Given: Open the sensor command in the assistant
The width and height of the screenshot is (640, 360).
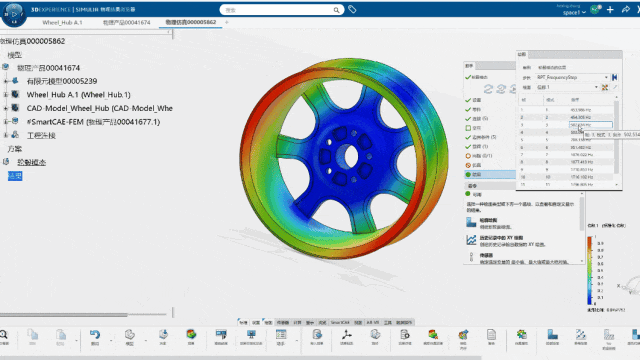Looking at the screenshot, I should point(518,258).
